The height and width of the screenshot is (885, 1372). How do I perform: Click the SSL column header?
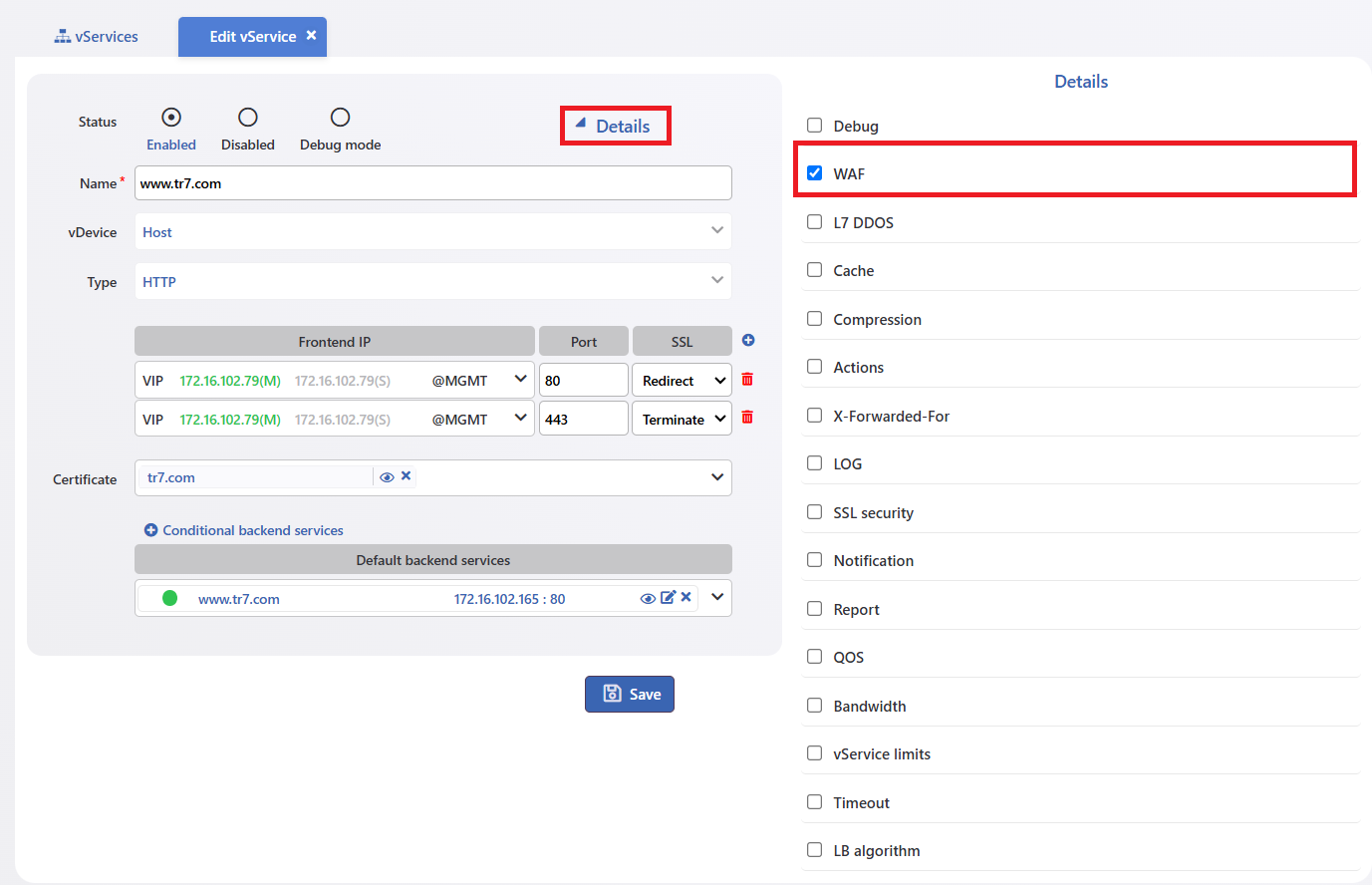tap(683, 341)
